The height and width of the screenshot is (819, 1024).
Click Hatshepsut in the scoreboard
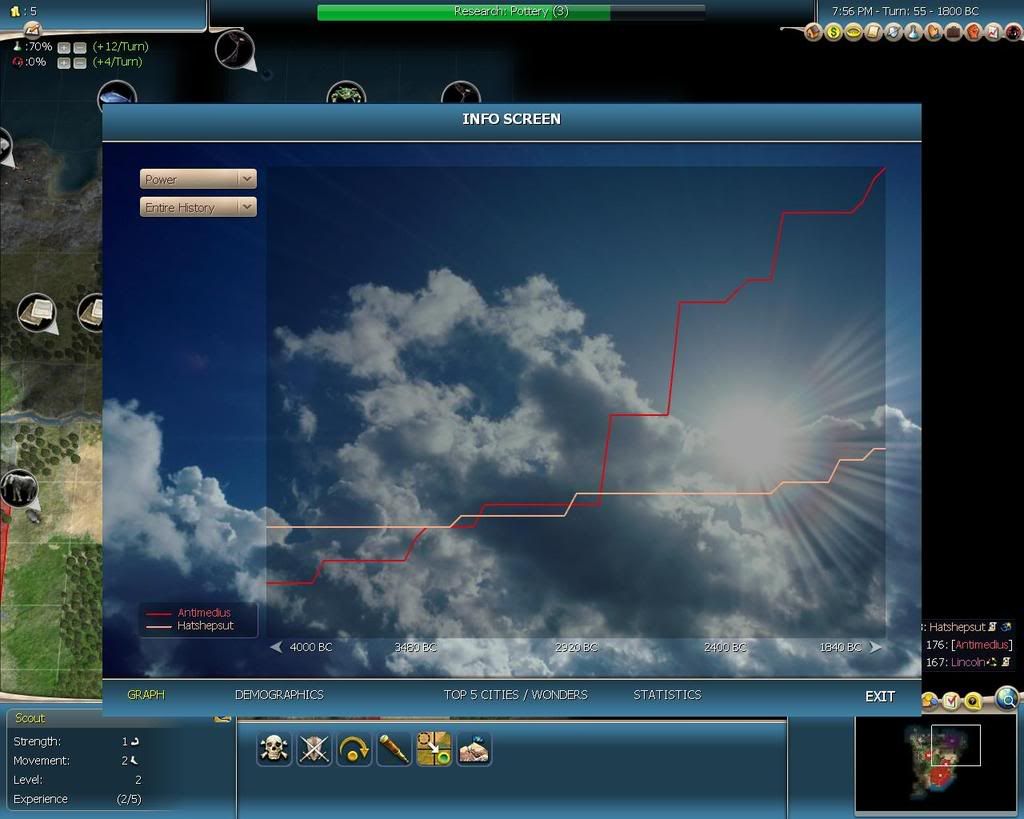pos(957,627)
